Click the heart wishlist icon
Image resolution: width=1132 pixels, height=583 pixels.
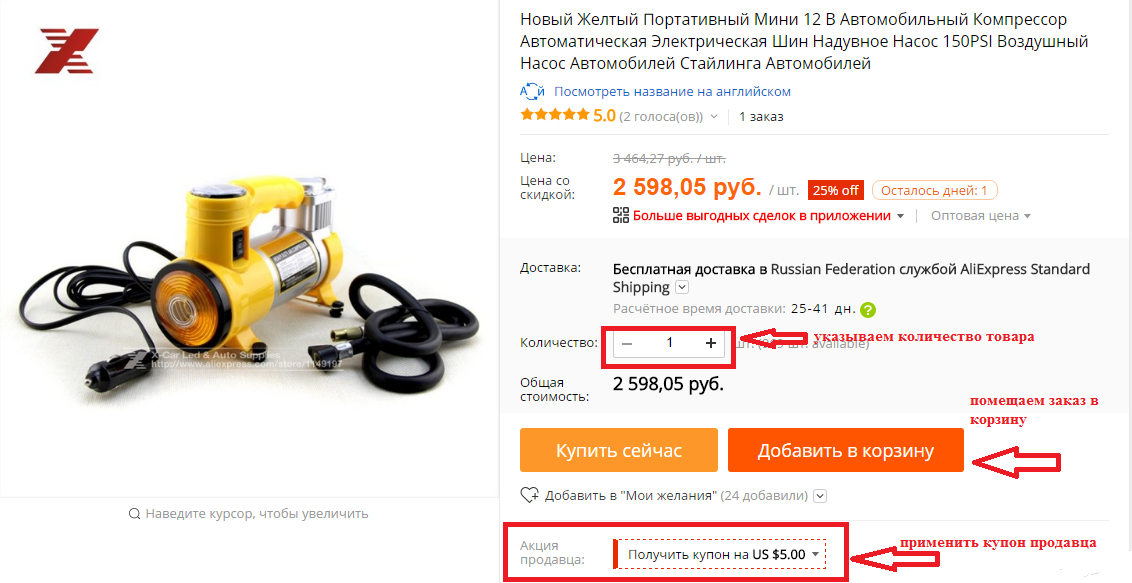pos(529,495)
